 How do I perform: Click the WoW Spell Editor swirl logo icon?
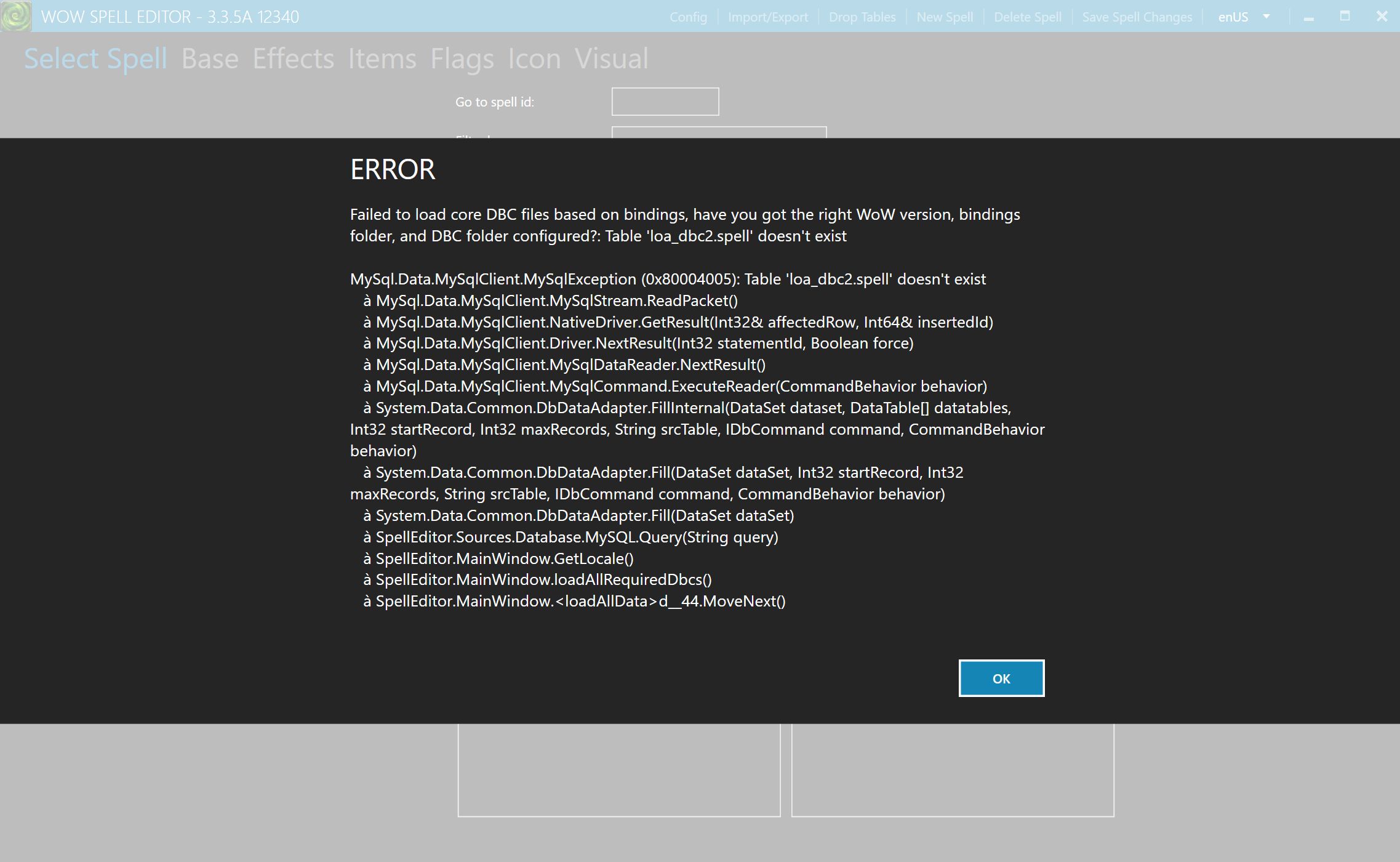pos(15,16)
